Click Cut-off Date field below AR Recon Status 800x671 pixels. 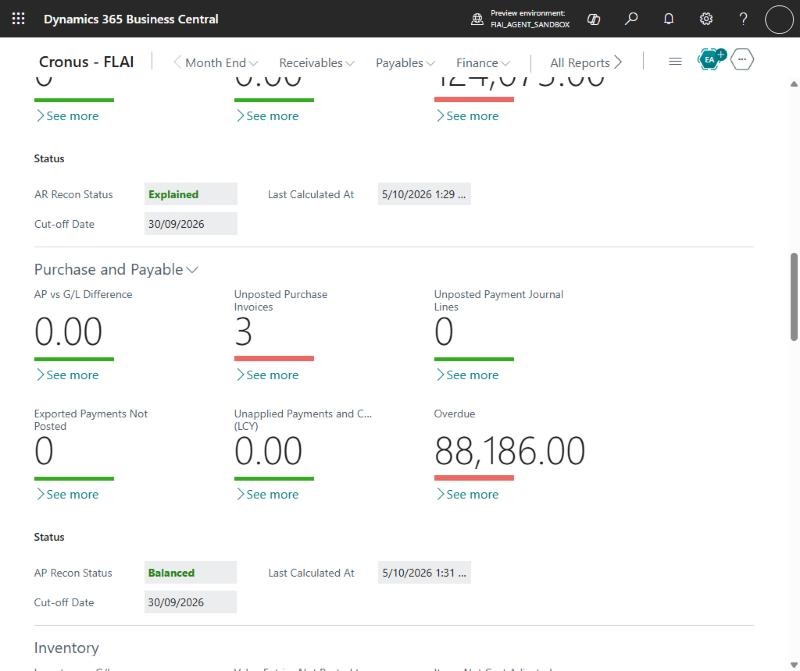coord(190,223)
